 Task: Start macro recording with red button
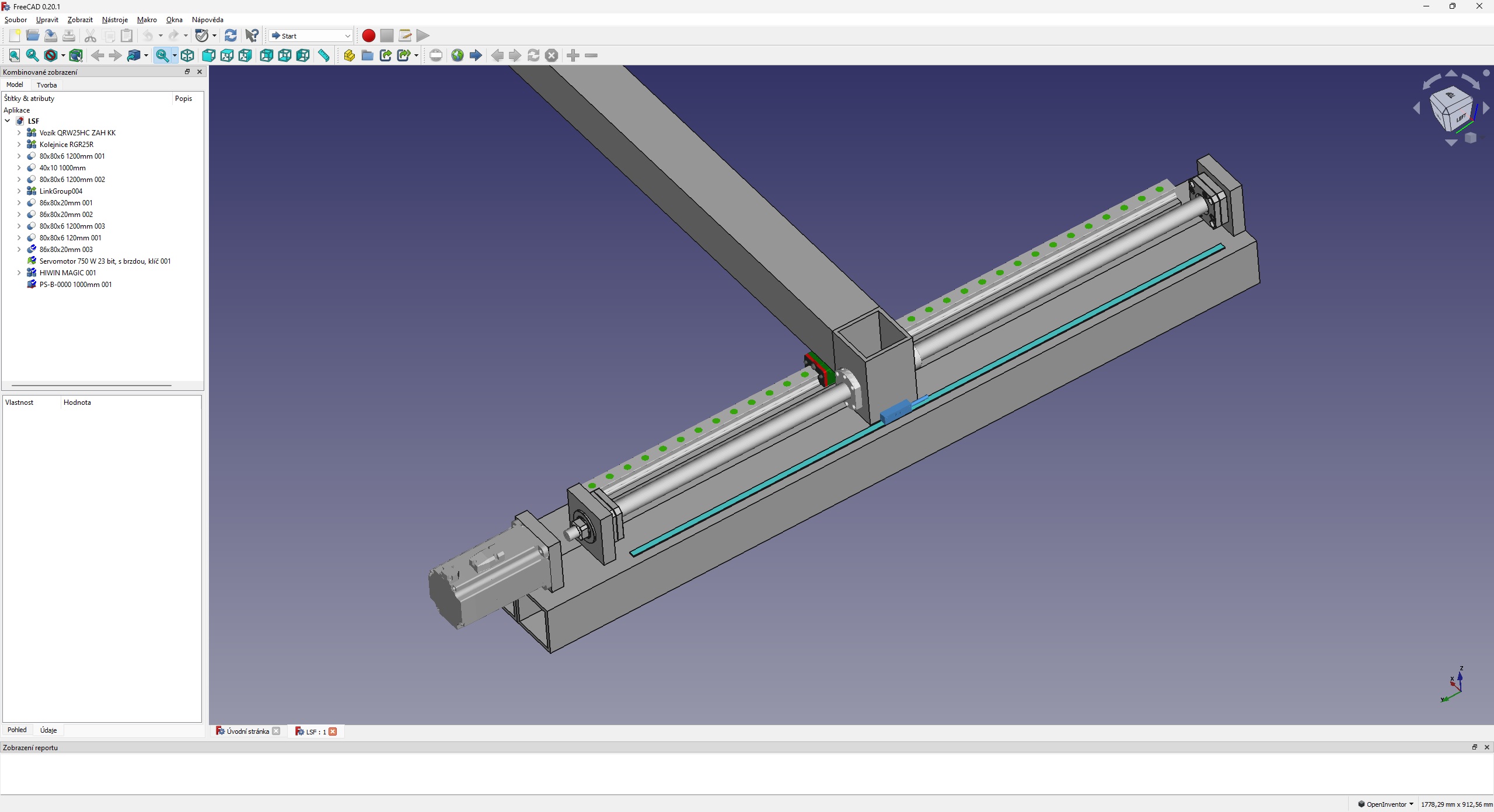[x=368, y=36]
